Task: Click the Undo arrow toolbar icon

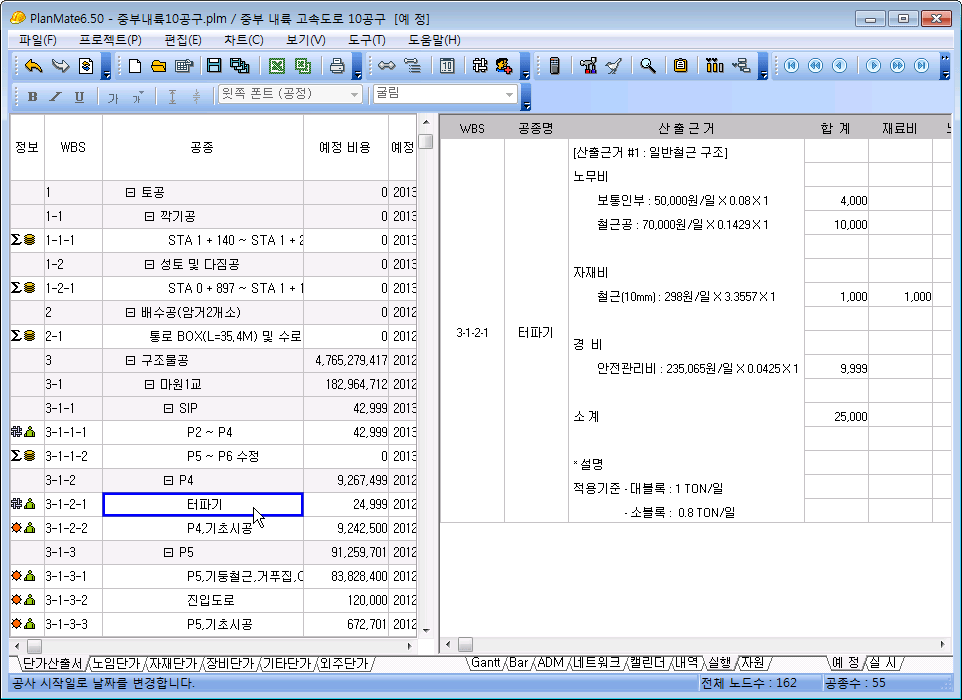Action: pos(33,66)
